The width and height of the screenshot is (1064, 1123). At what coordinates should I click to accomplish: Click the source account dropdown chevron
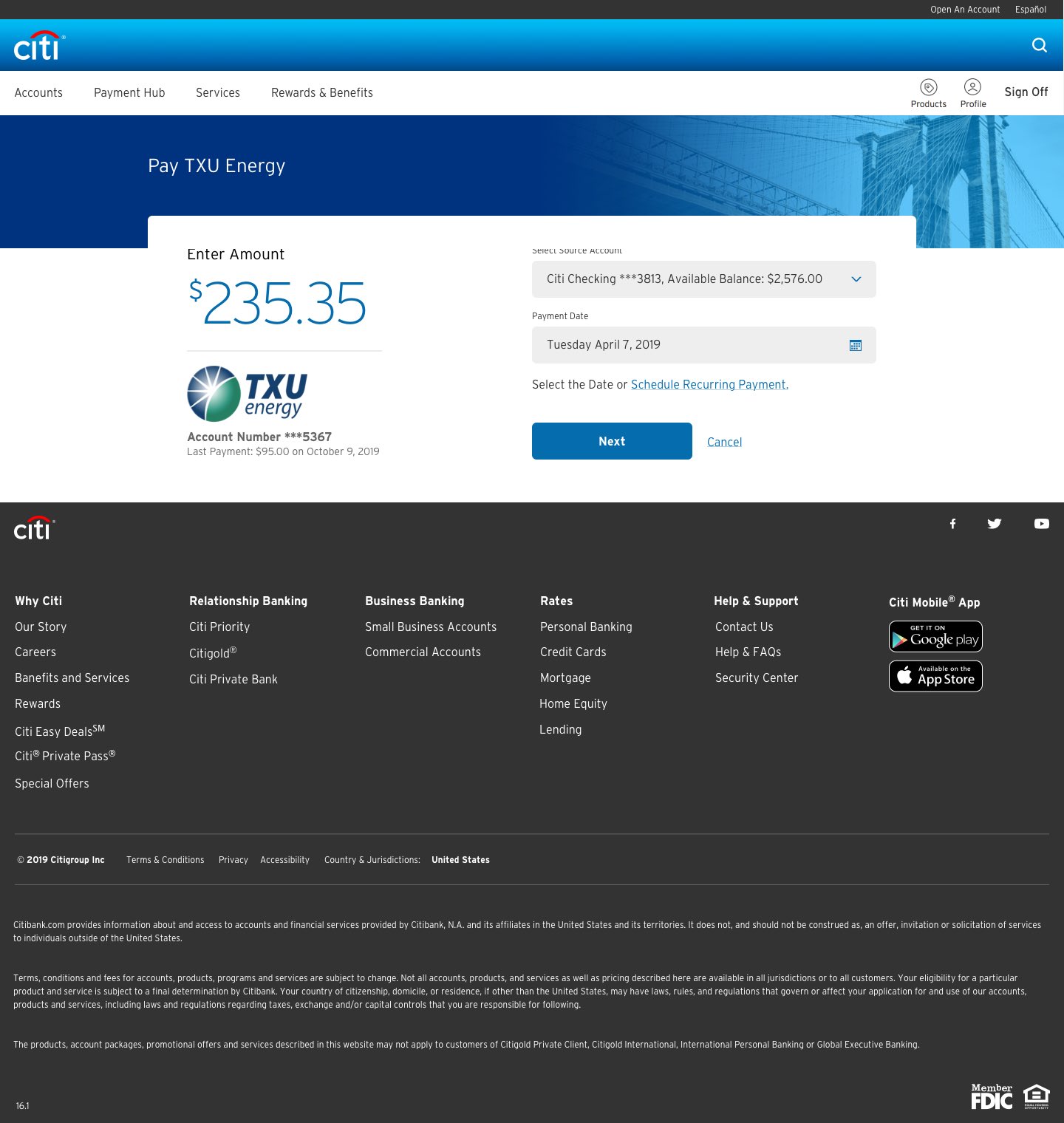click(x=856, y=279)
